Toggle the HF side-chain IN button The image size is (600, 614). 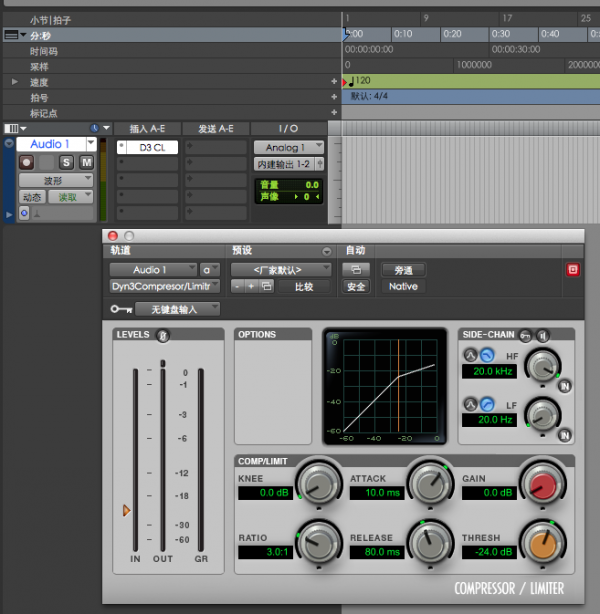pyautogui.click(x=565, y=385)
